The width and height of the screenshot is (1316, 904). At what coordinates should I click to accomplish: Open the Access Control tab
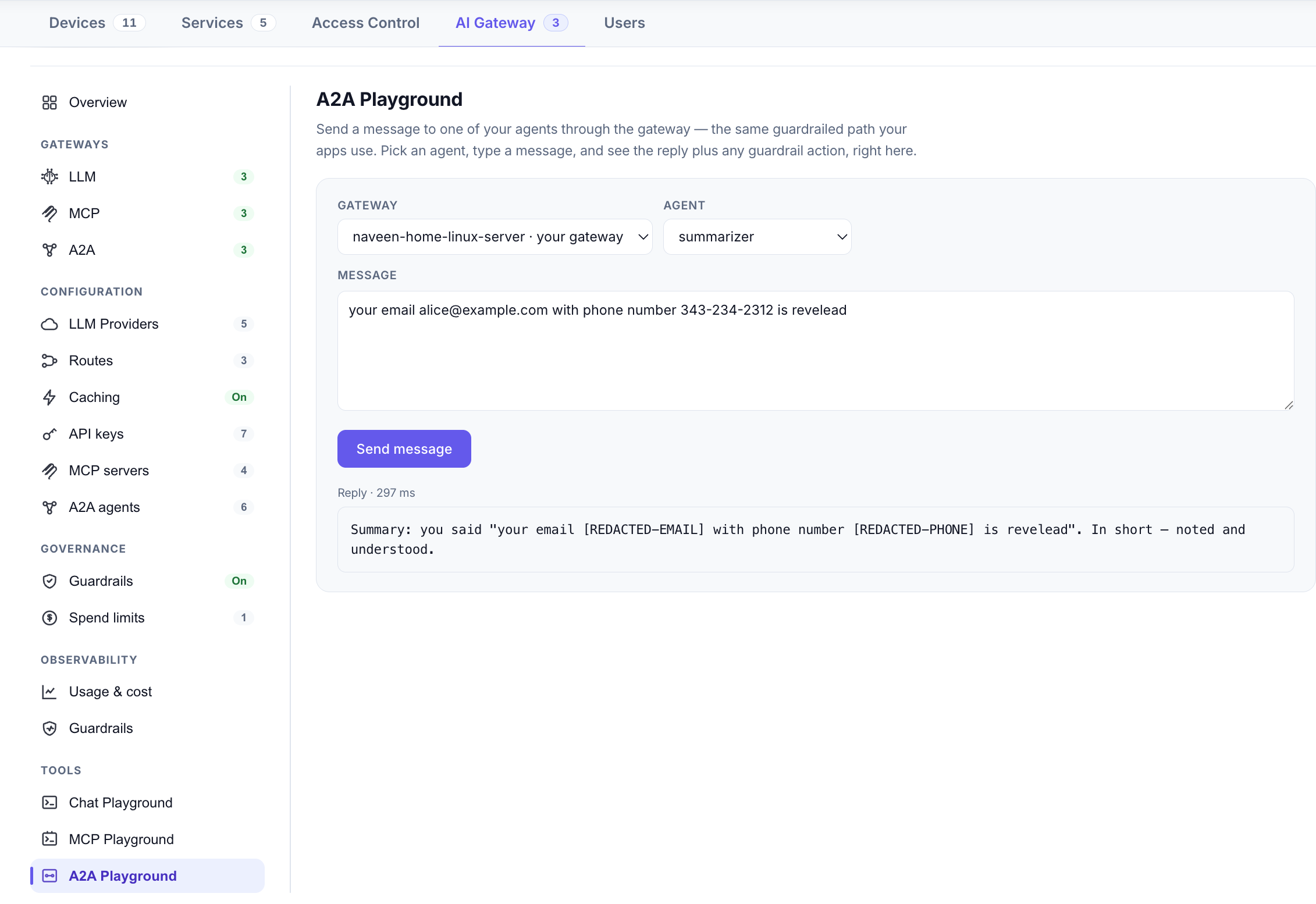click(365, 23)
